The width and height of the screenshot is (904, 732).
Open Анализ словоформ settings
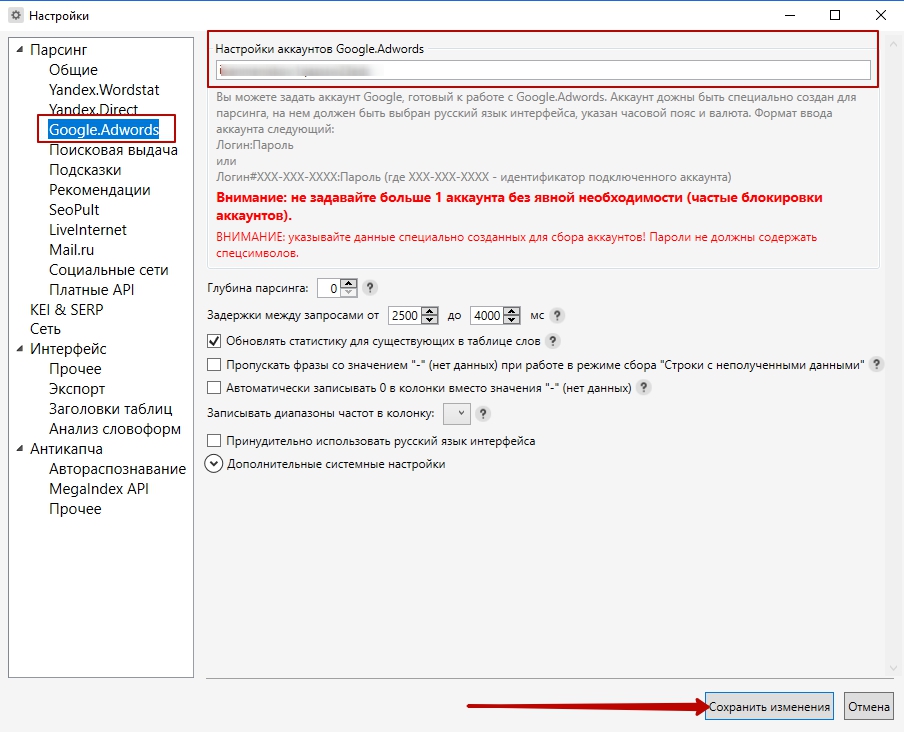[115, 429]
